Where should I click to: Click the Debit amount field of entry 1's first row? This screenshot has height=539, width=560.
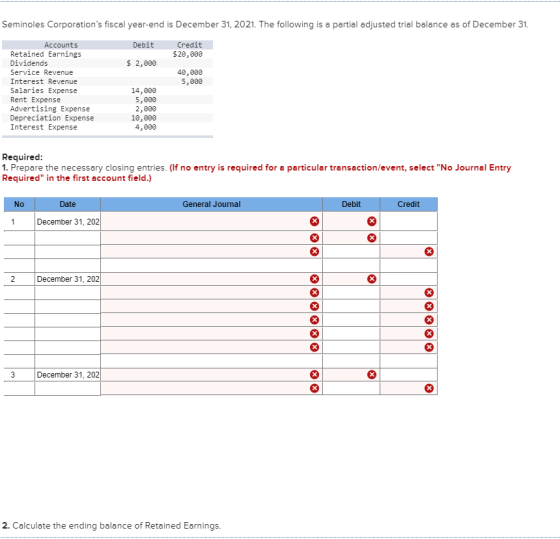(x=351, y=221)
